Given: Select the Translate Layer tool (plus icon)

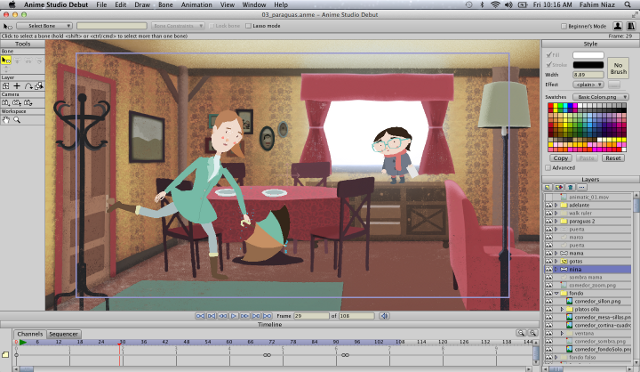Looking at the screenshot, I should 17,86.
